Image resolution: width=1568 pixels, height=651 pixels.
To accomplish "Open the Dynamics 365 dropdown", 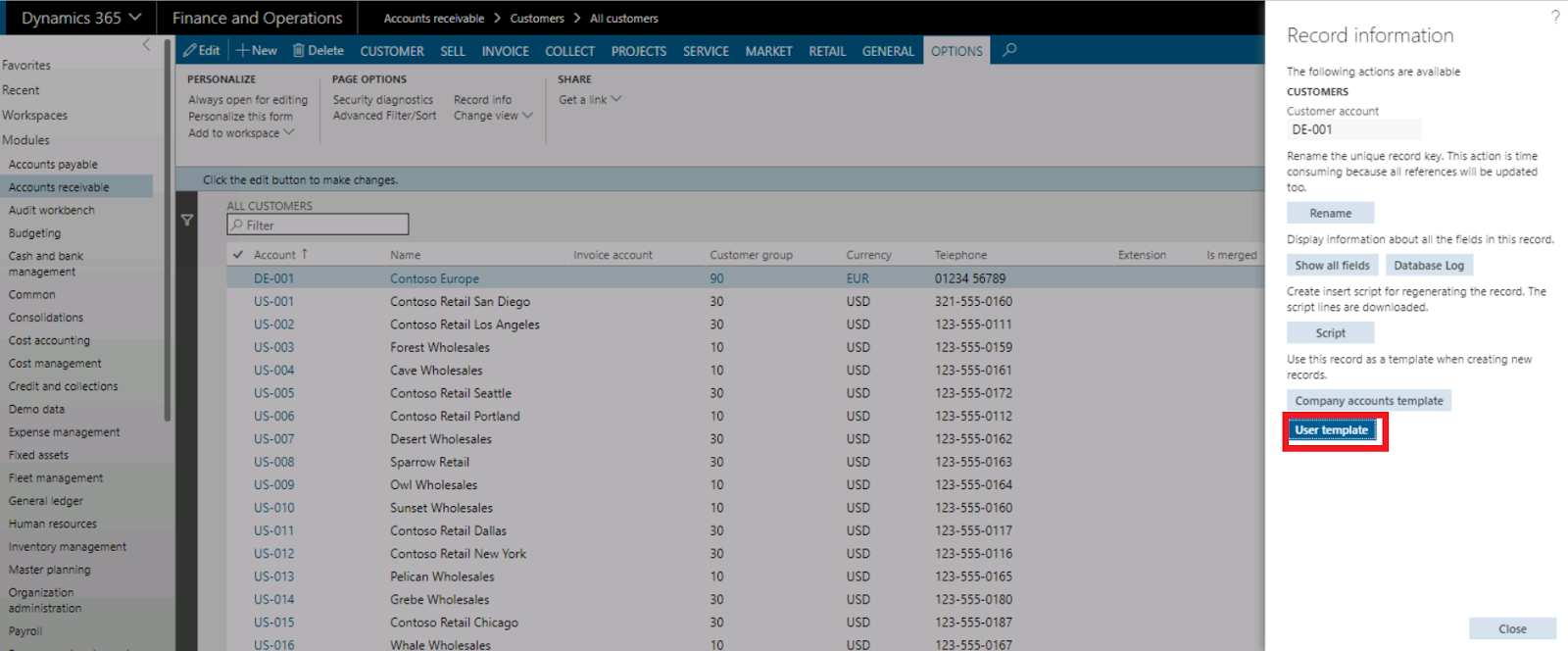I will click(81, 18).
